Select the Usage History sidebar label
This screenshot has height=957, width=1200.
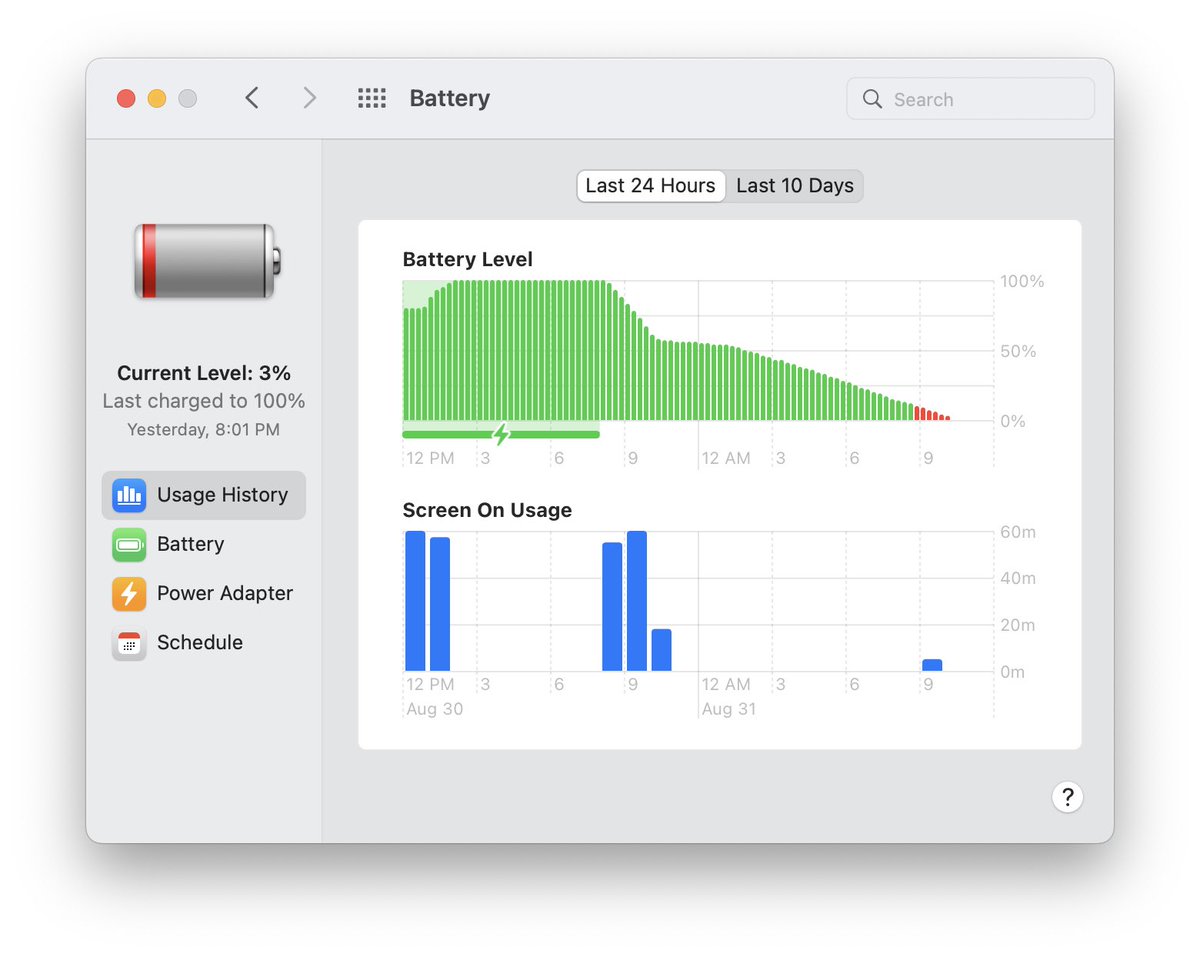tap(222, 495)
